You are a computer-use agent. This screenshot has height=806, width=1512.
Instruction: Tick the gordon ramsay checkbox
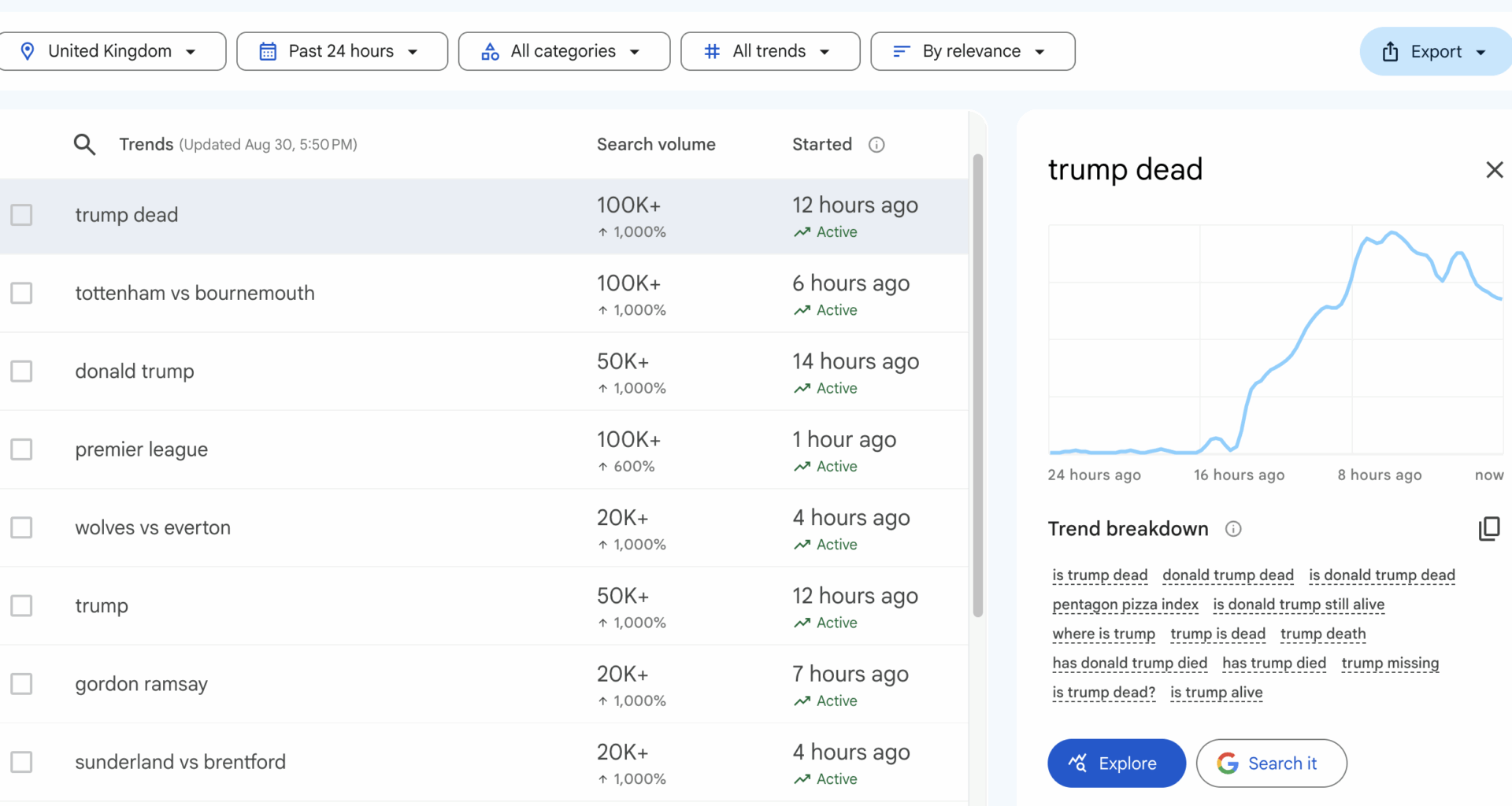pyautogui.click(x=21, y=684)
